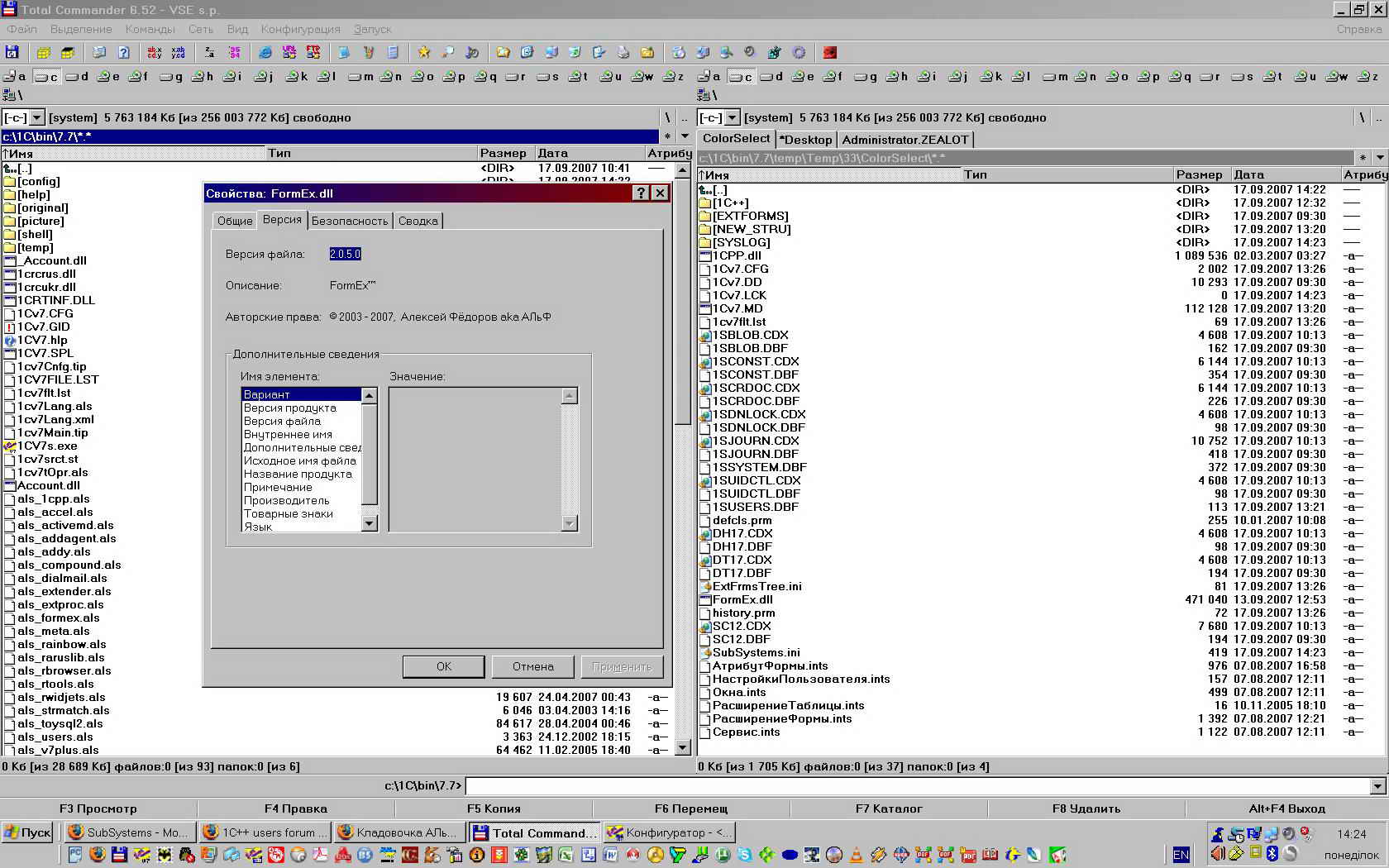
Task: Select Версия продукта in the list
Action: click(x=290, y=408)
